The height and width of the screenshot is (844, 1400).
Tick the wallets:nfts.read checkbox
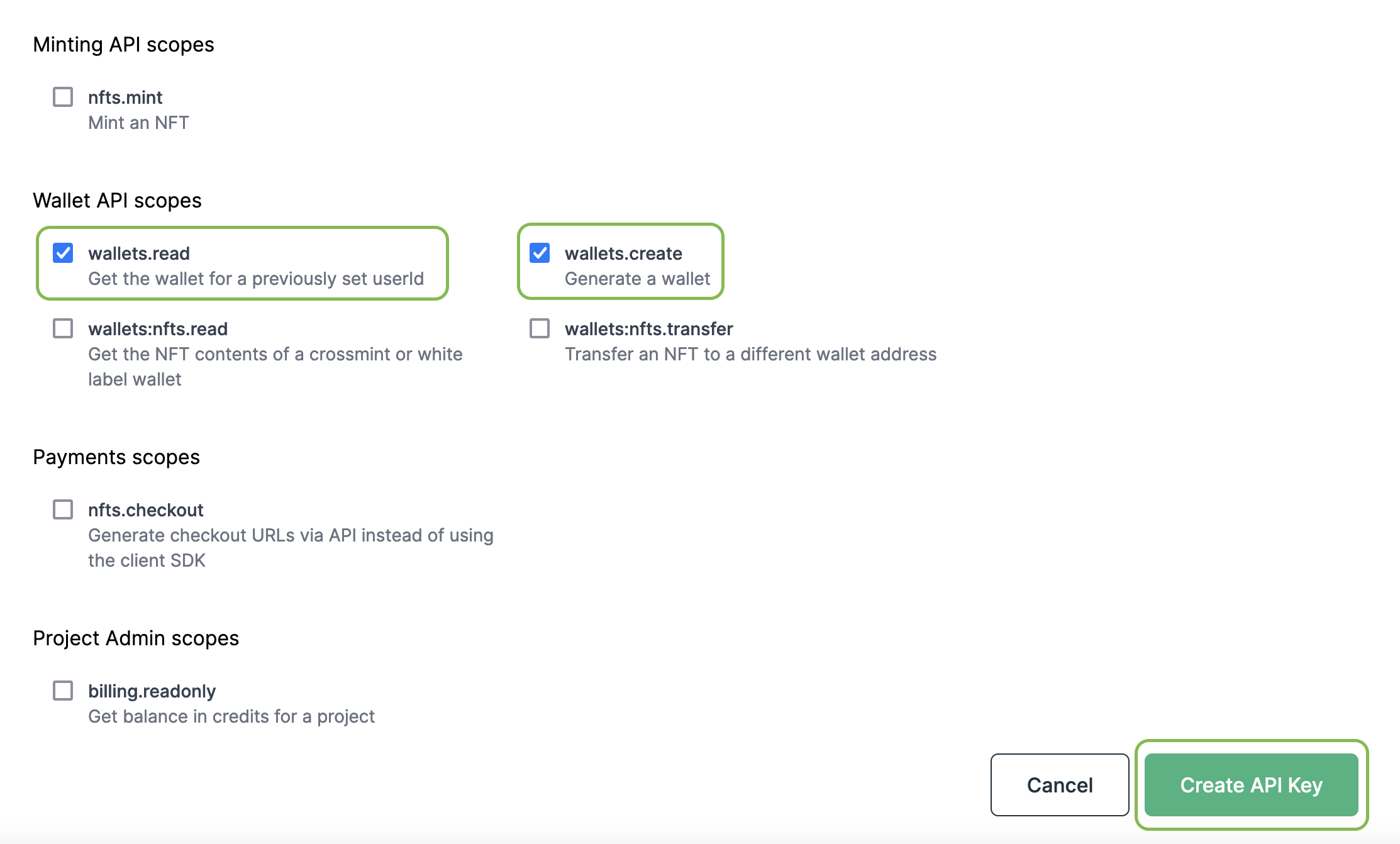coord(63,328)
